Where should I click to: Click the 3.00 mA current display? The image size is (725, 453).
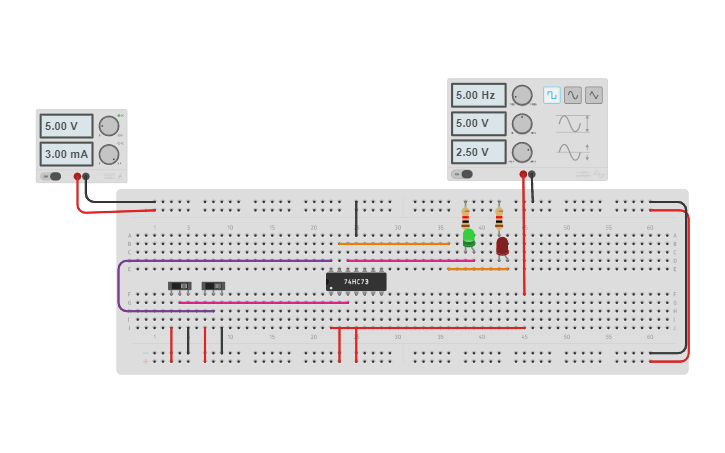tap(66, 154)
